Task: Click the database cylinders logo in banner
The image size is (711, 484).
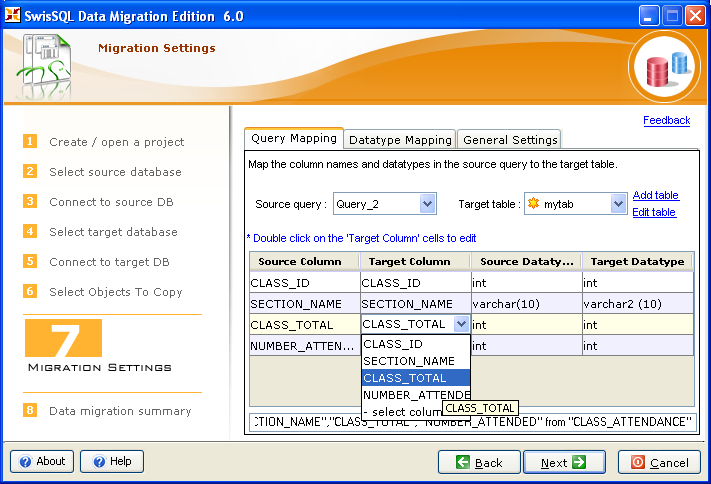Action: pyautogui.click(x=665, y=68)
